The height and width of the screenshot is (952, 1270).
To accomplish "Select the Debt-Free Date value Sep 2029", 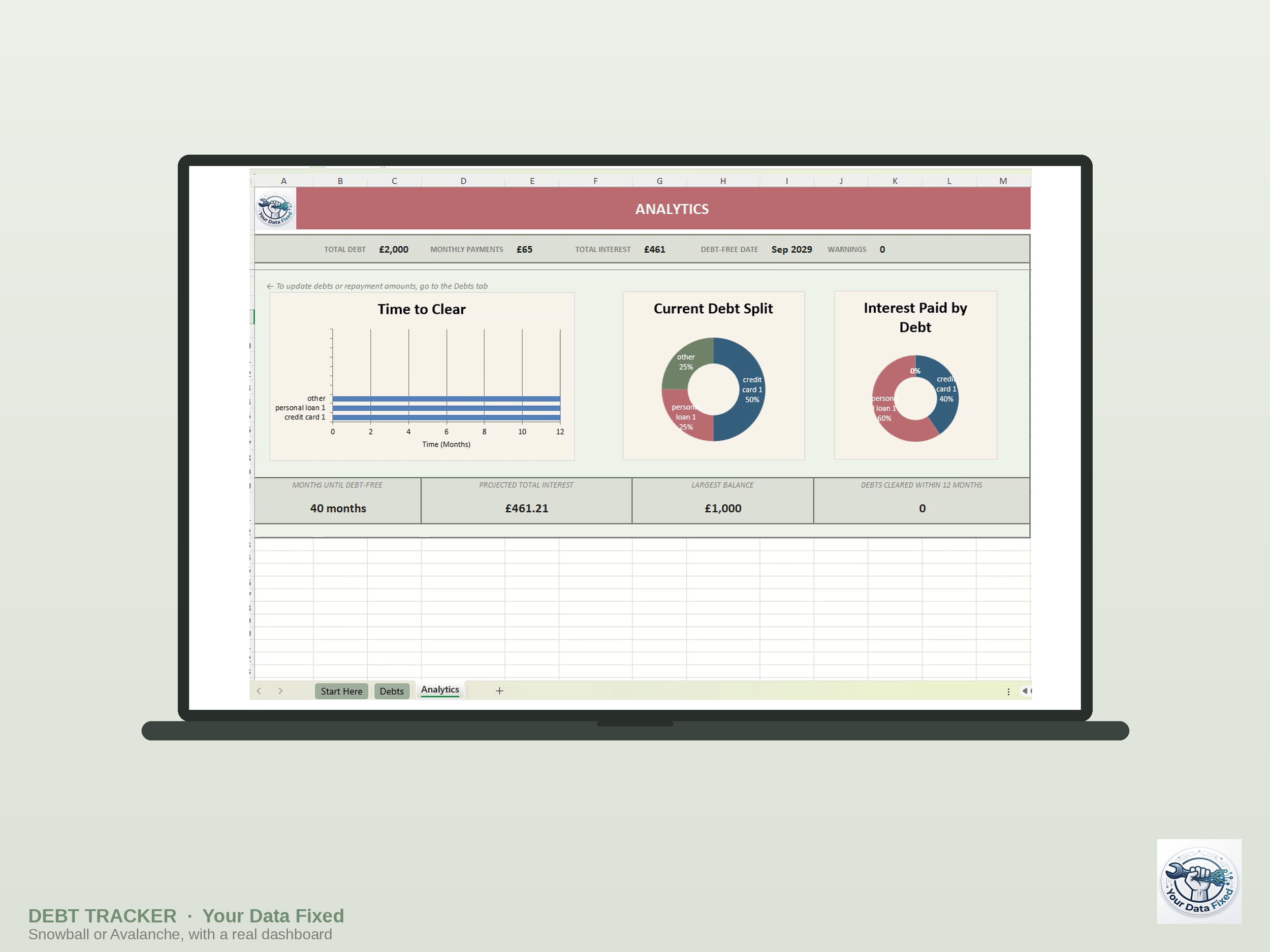I will pos(792,250).
